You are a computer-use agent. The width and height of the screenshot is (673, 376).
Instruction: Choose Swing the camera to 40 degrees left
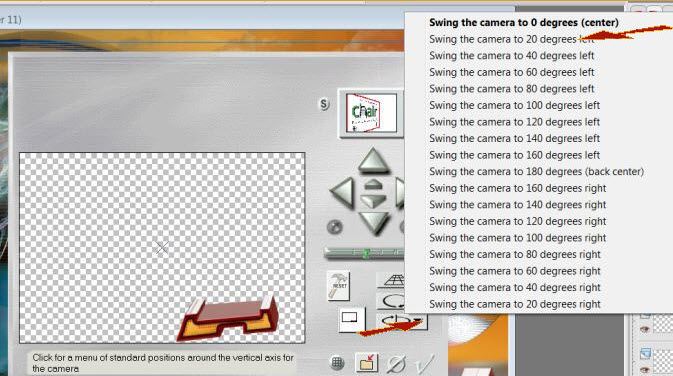click(512, 55)
